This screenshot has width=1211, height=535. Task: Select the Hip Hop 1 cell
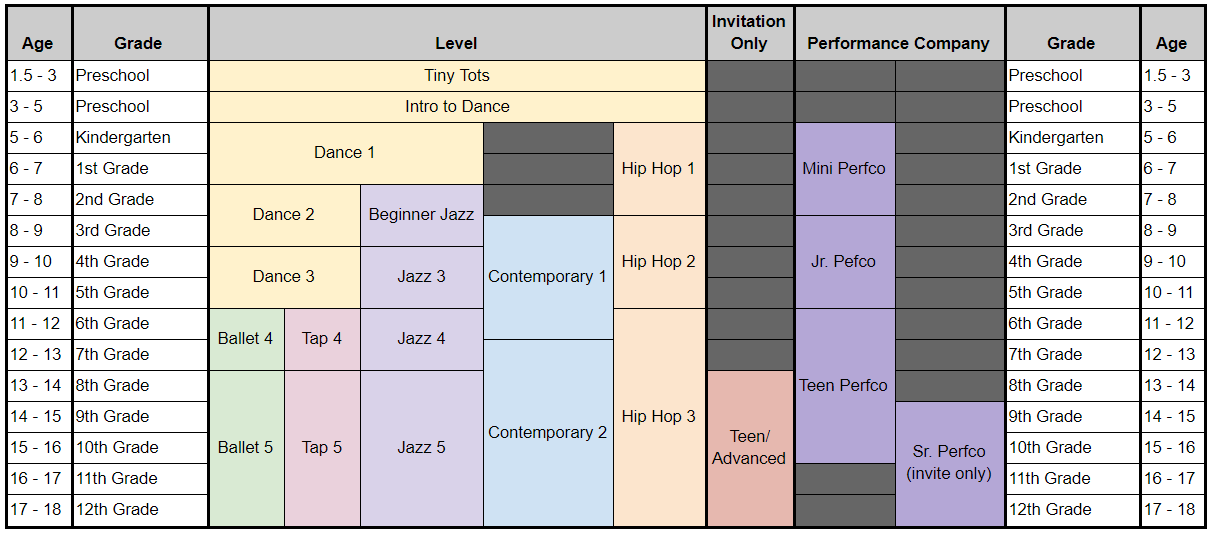coord(659,169)
